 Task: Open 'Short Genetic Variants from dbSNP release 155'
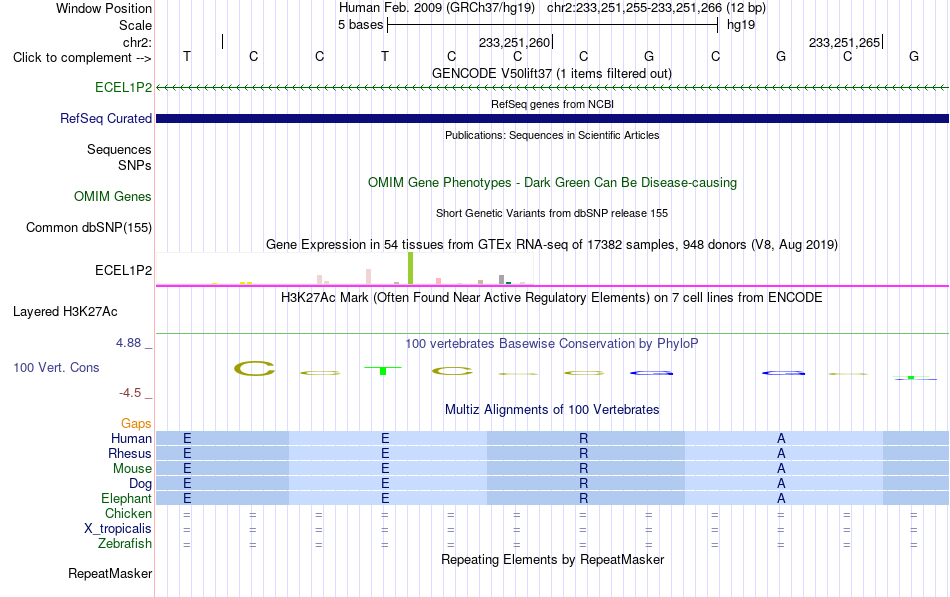click(552, 213)
